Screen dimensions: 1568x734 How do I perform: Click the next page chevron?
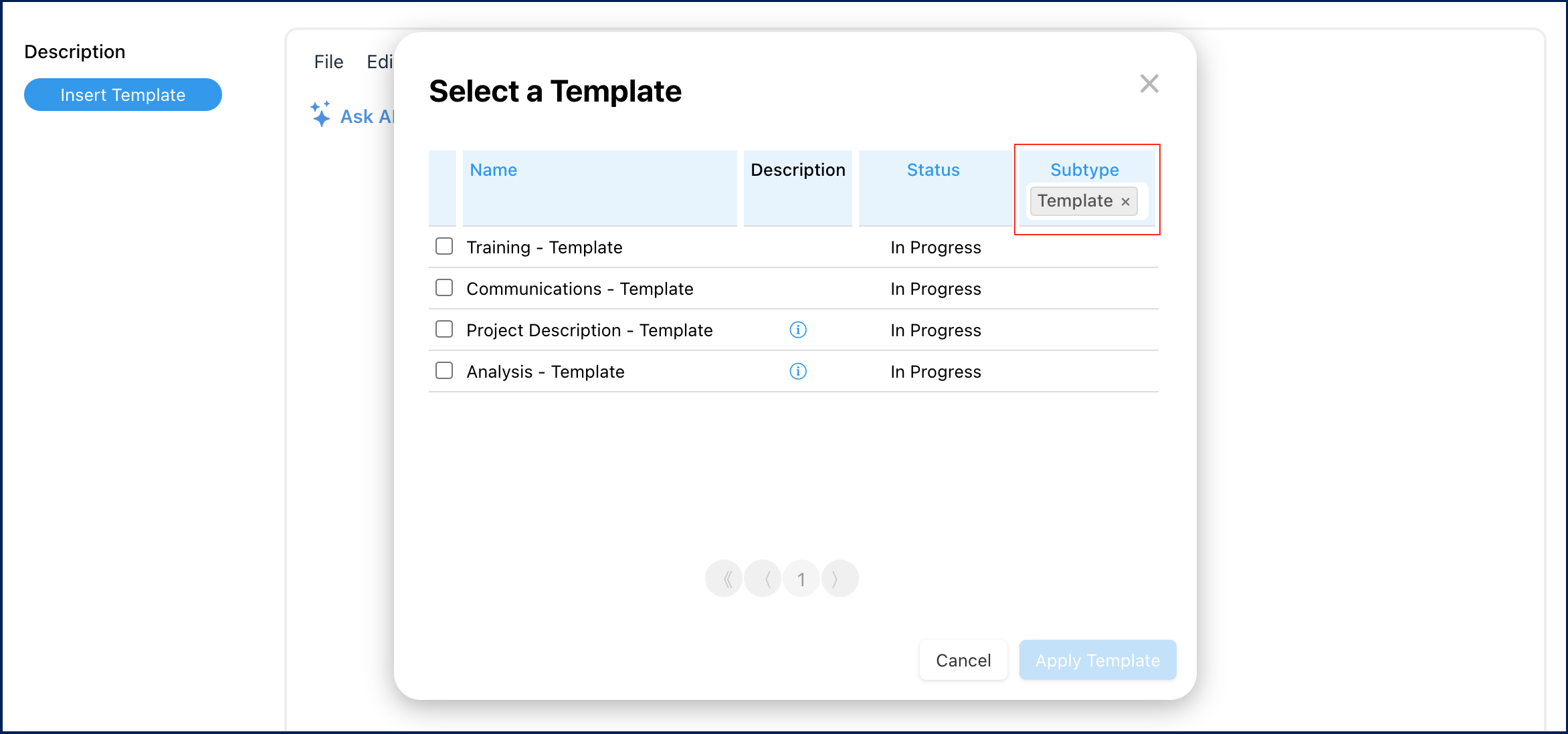pyautogui.click(x=840, y=578)
